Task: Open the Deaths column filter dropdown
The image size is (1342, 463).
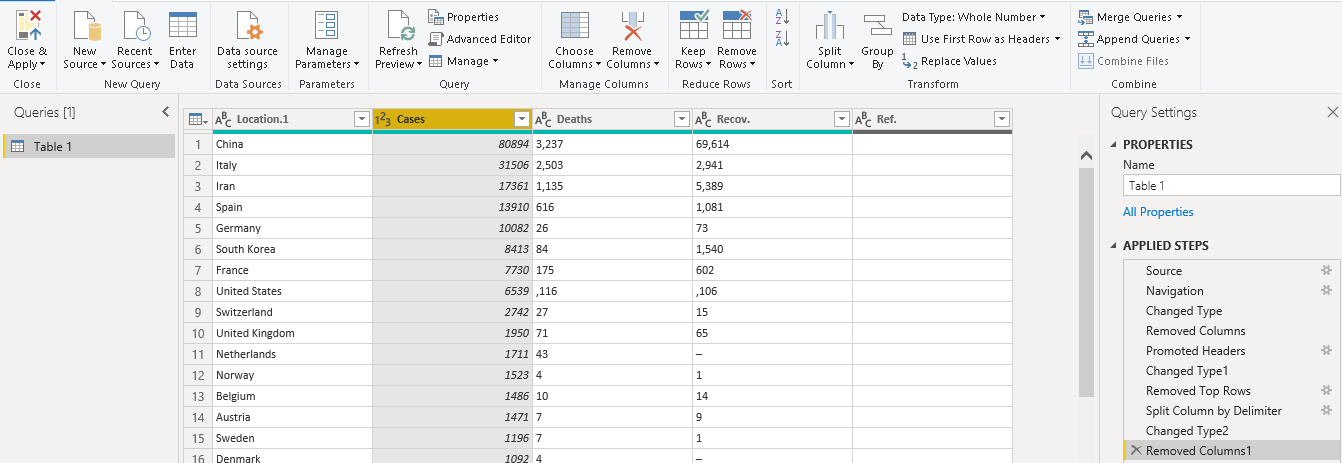Action: click(x=681, y=119)
